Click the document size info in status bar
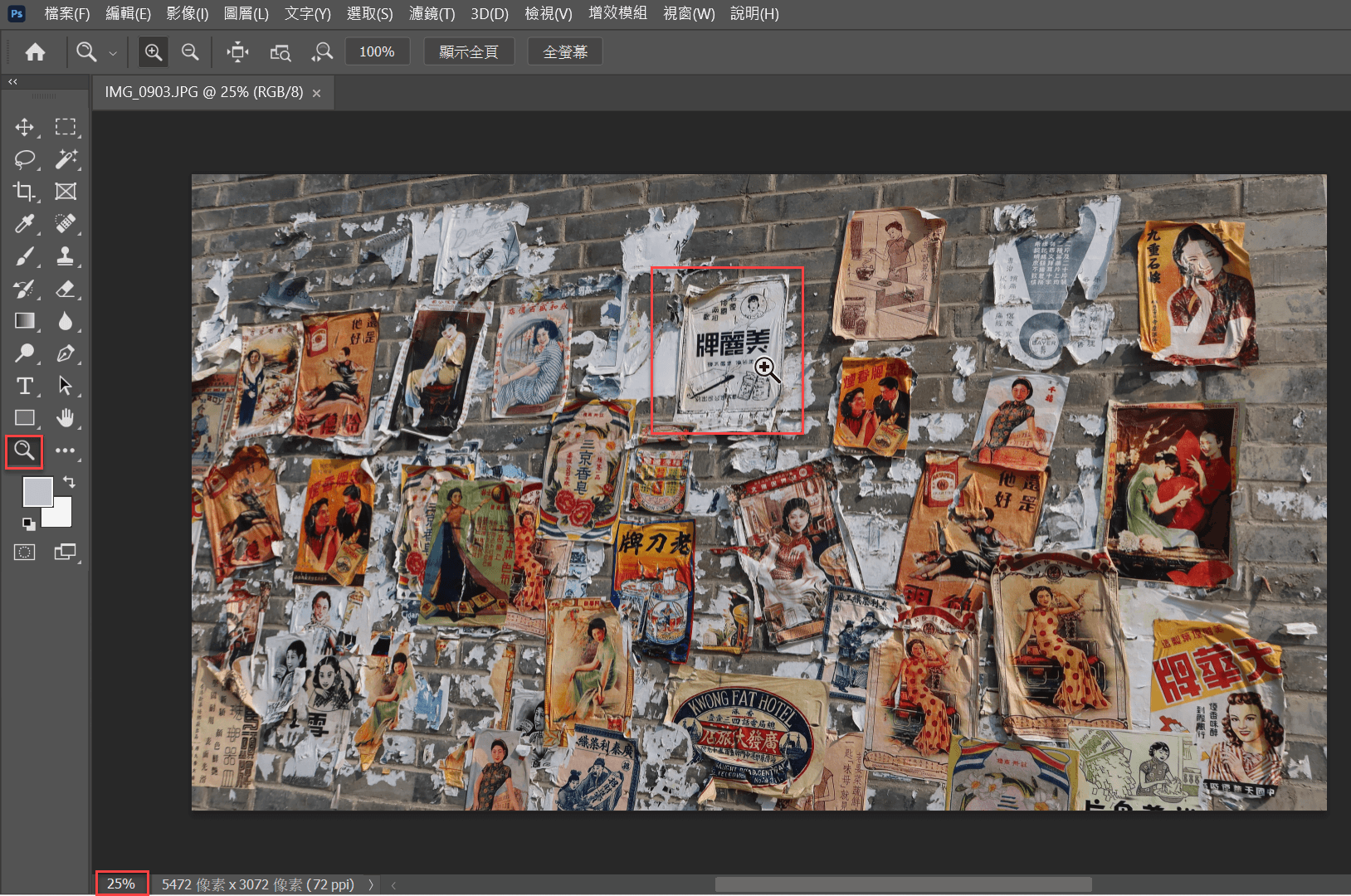Image resolution: width=1351 pixels, height=896 pixels. (258, 884)
